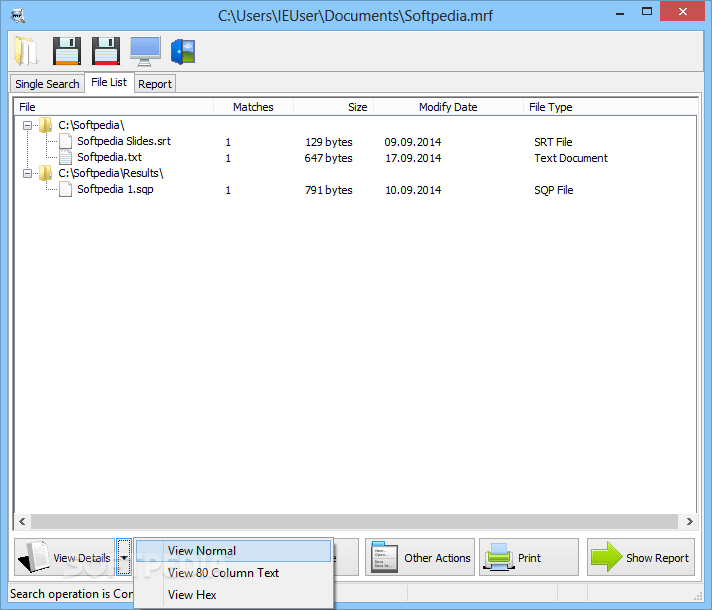The image size is (712, 610).
Task: Open the View Details dropdown arrow
Action: 124,557
